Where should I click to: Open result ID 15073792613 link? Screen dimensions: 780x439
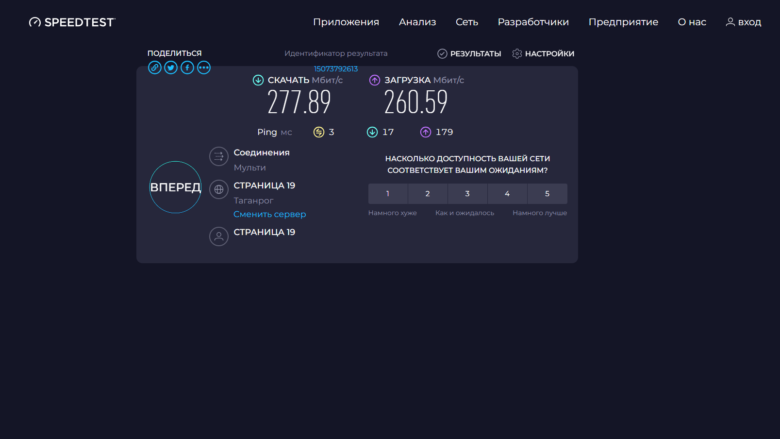[x=336, y=69]
